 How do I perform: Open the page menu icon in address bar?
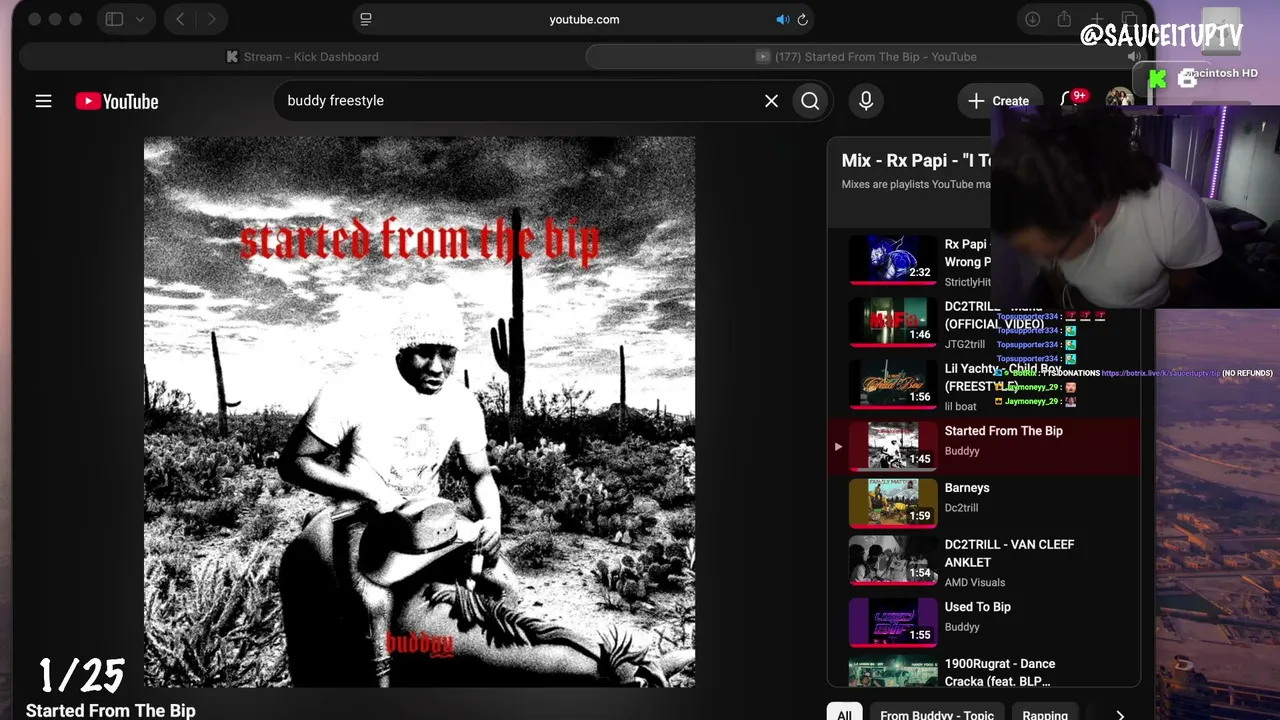[x=366, y=19]
